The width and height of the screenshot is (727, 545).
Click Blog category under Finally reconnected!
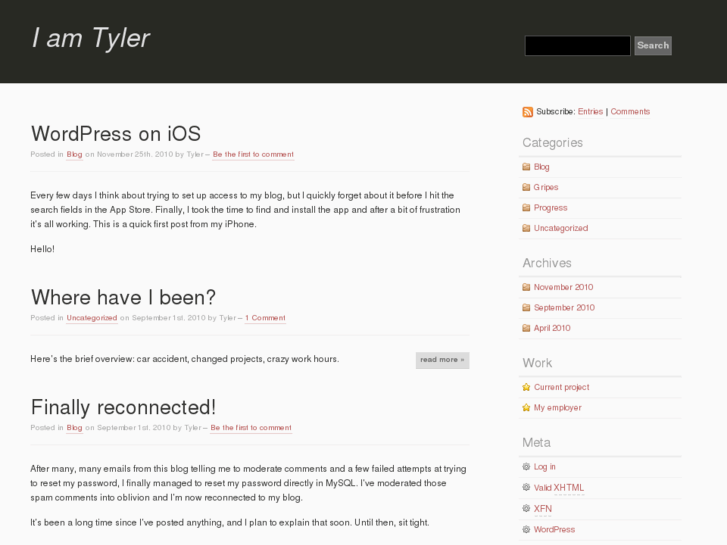[x=74, y=428]
